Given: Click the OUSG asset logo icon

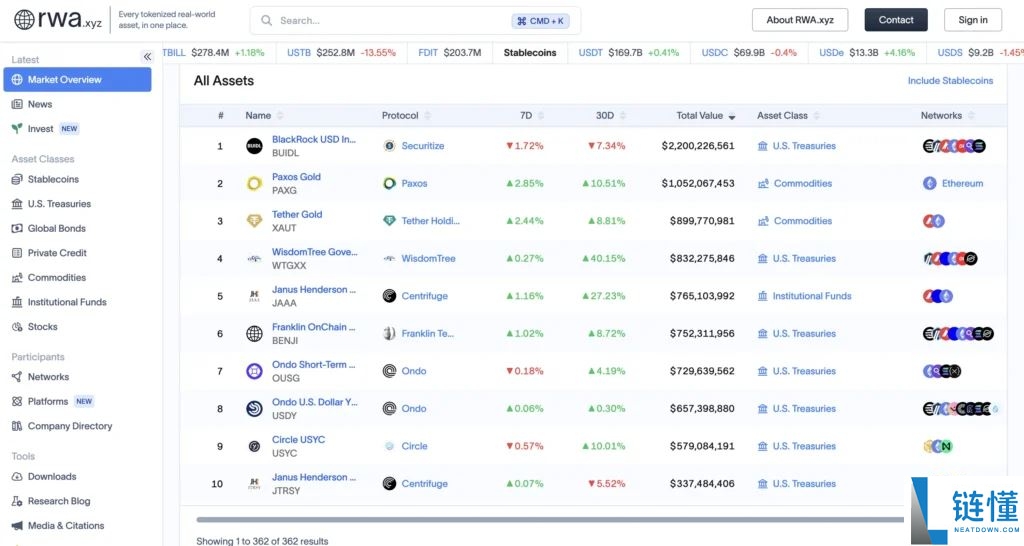Looking at the screenshot, I should click(254, 371).
